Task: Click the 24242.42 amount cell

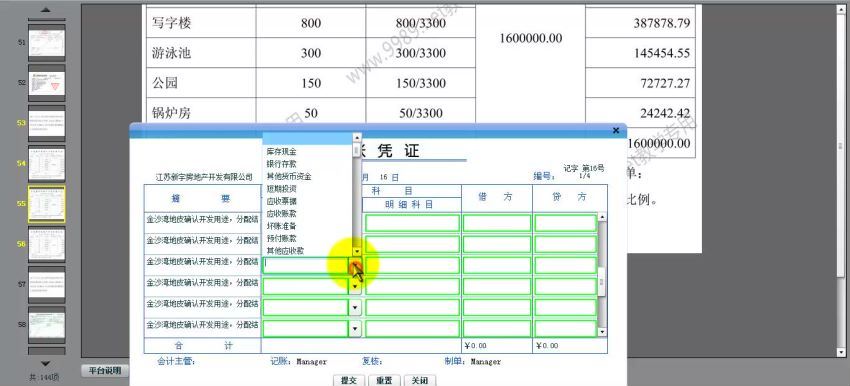Action: 640,113
